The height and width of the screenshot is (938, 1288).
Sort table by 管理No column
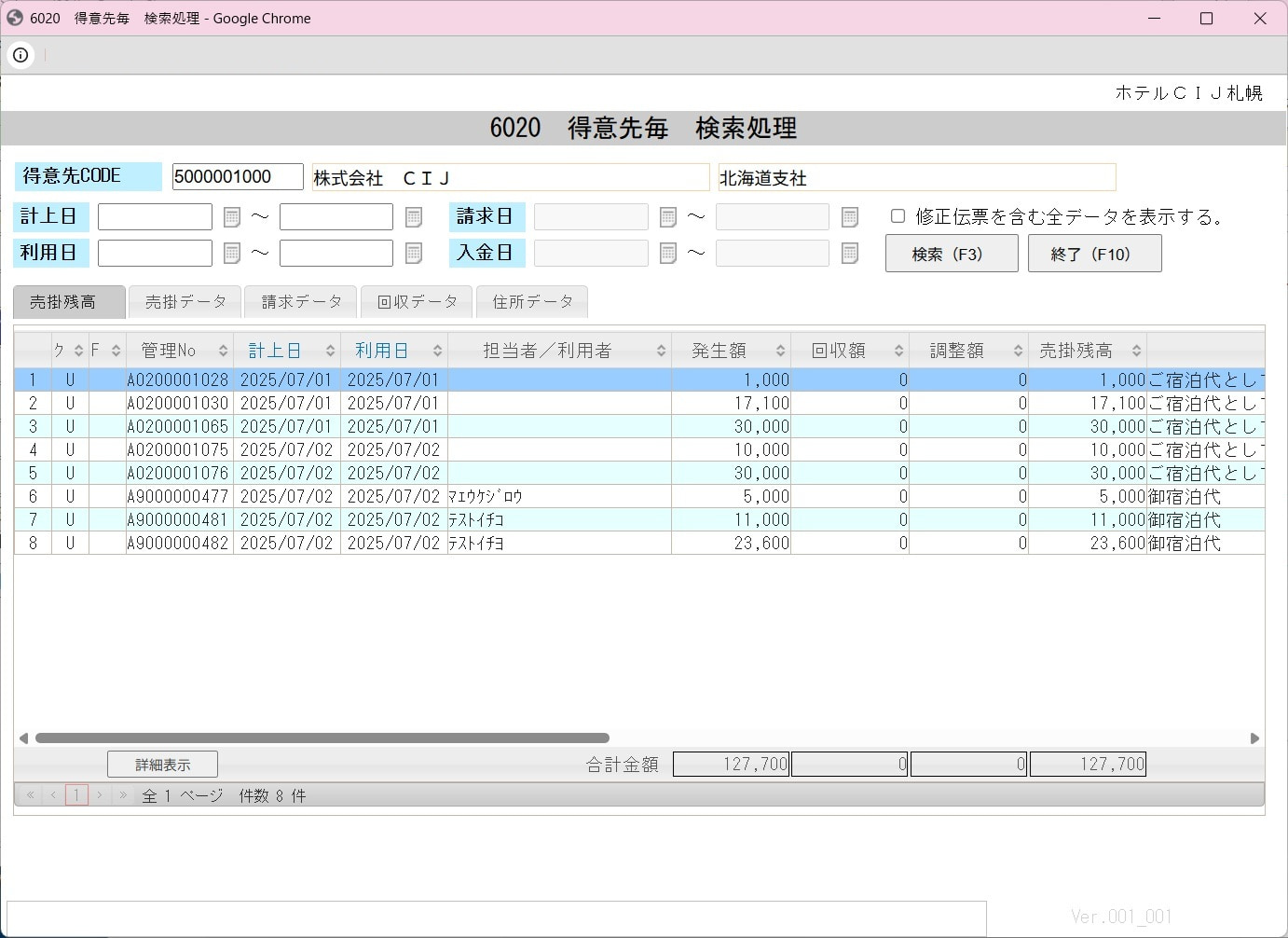179,351
